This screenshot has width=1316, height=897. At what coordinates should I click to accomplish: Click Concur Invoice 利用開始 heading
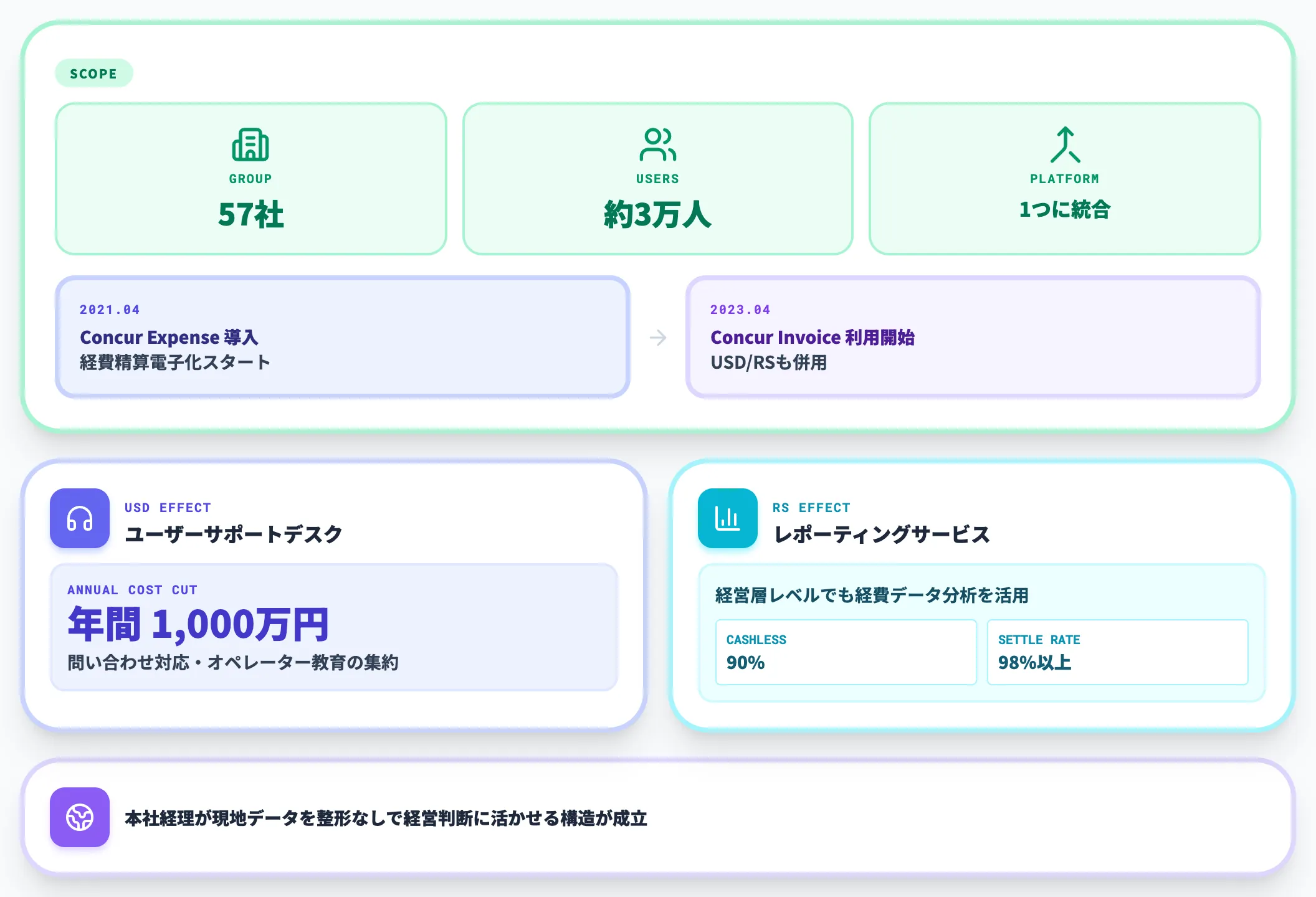click(x=813, y=337)
